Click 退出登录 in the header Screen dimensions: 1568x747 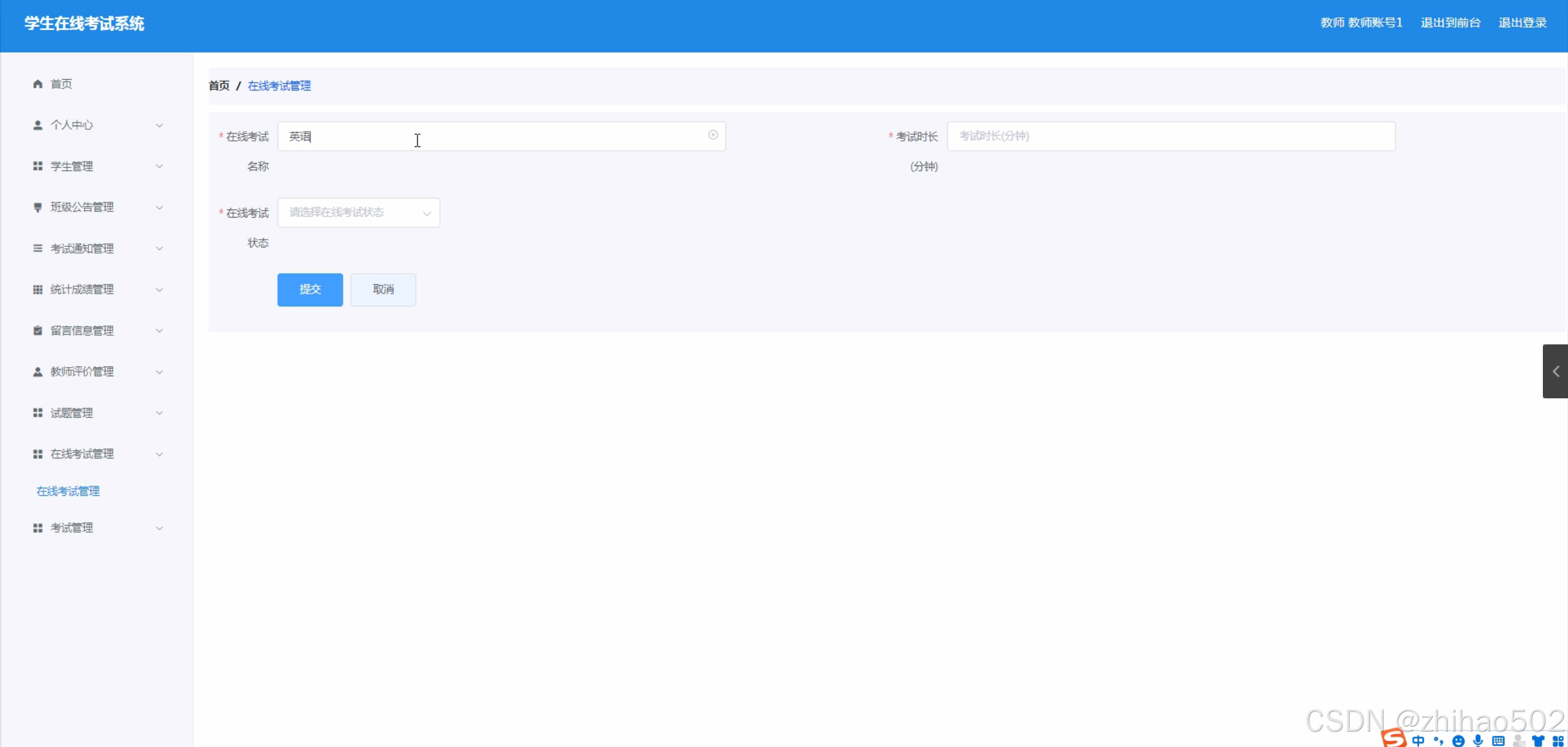pos(1522,23)
